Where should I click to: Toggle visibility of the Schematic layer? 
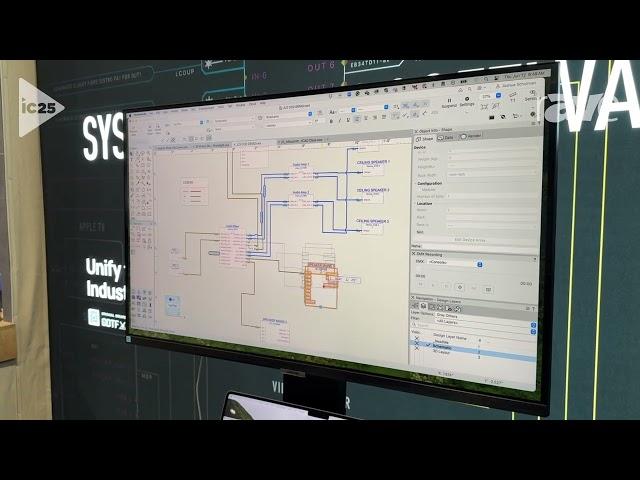(416, 344)
